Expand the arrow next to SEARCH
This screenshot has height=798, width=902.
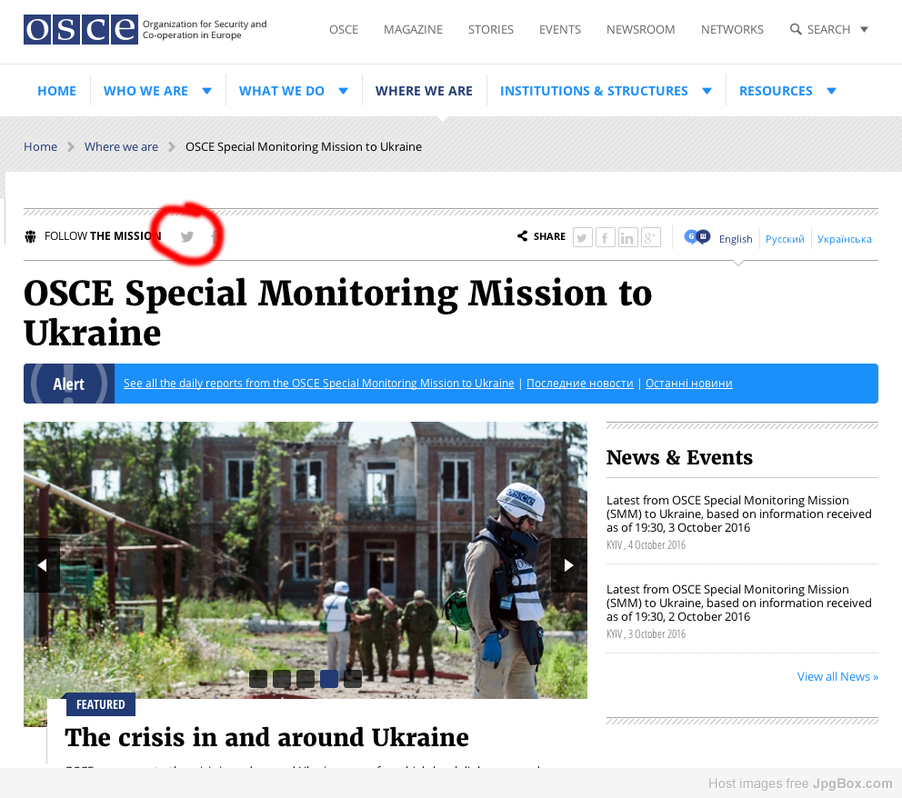click(864, 29)
